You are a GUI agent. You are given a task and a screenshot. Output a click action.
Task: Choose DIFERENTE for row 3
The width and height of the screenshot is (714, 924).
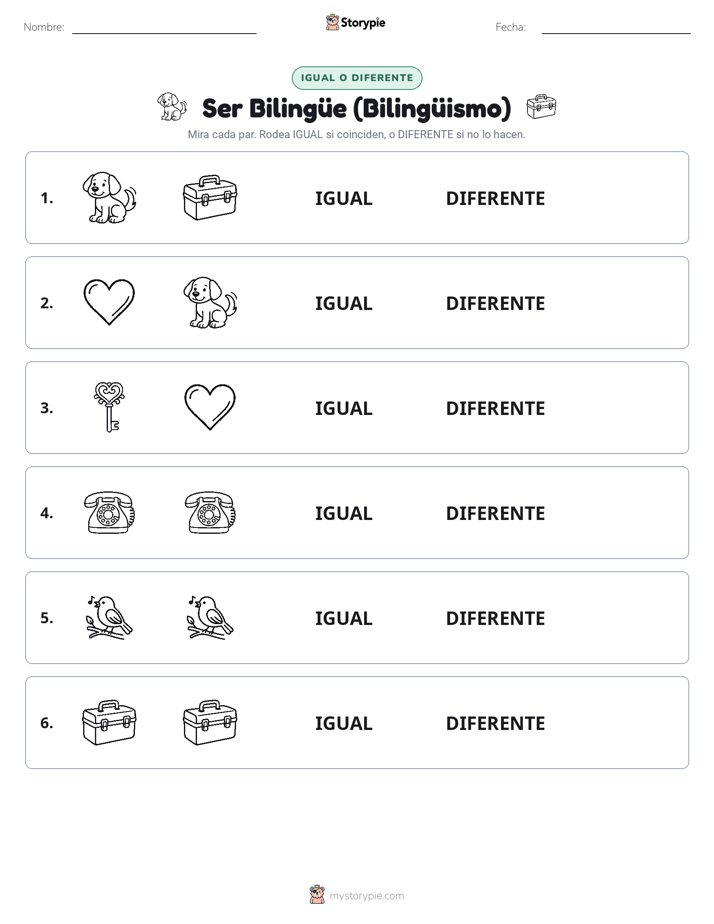(x=495, y=408)
